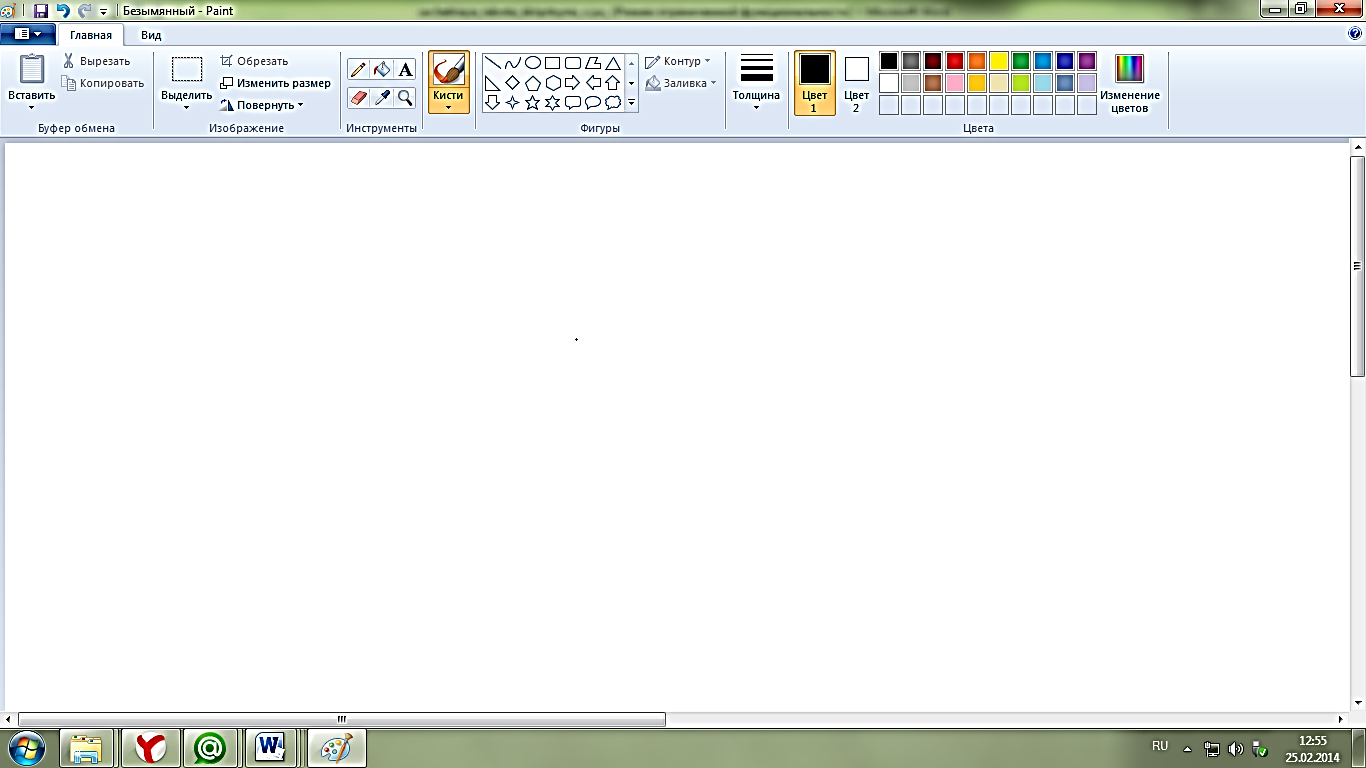This screenshot has width=1366, height=768.
Task: Choose the Rectangle shape
Action: [553, 63]
